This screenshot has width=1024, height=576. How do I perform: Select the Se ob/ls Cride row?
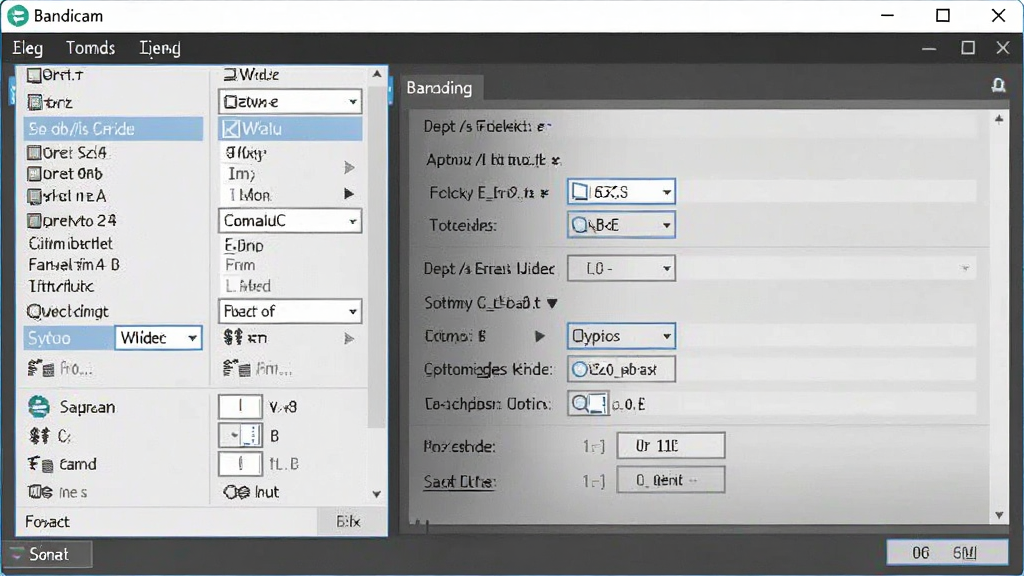coord(114,129)
